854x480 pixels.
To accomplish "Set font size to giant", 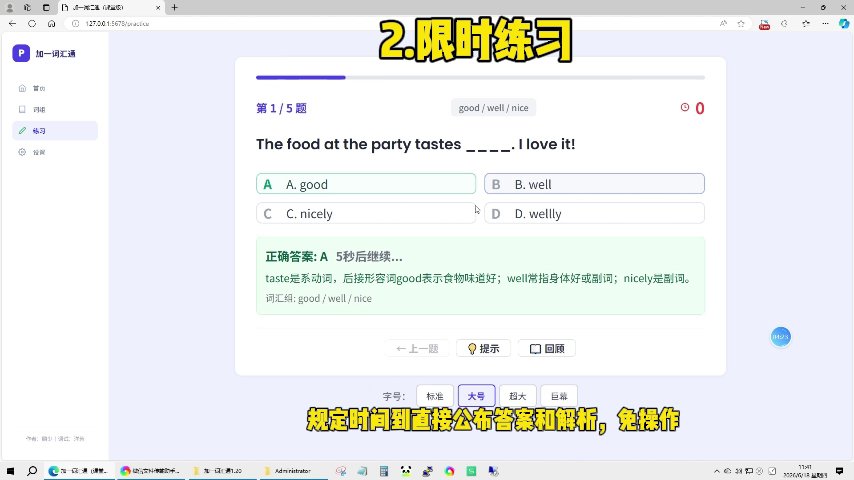I will [559, 396].
